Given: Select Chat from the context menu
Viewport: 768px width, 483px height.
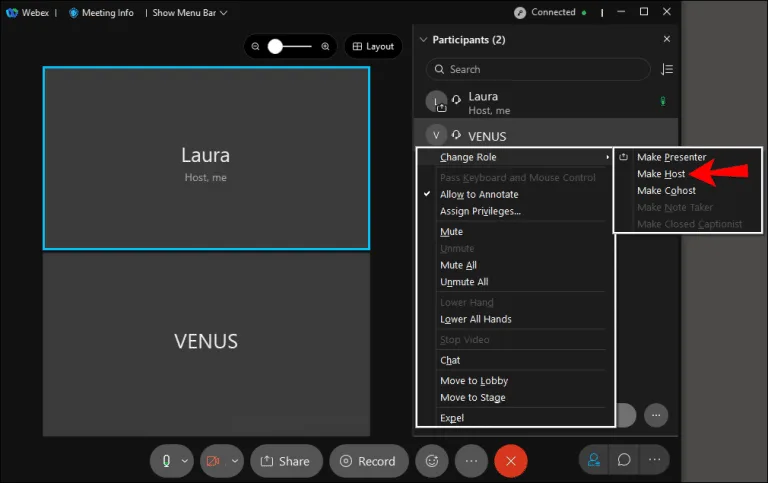Looking at the screenshot, I should (x=450, y=360).
